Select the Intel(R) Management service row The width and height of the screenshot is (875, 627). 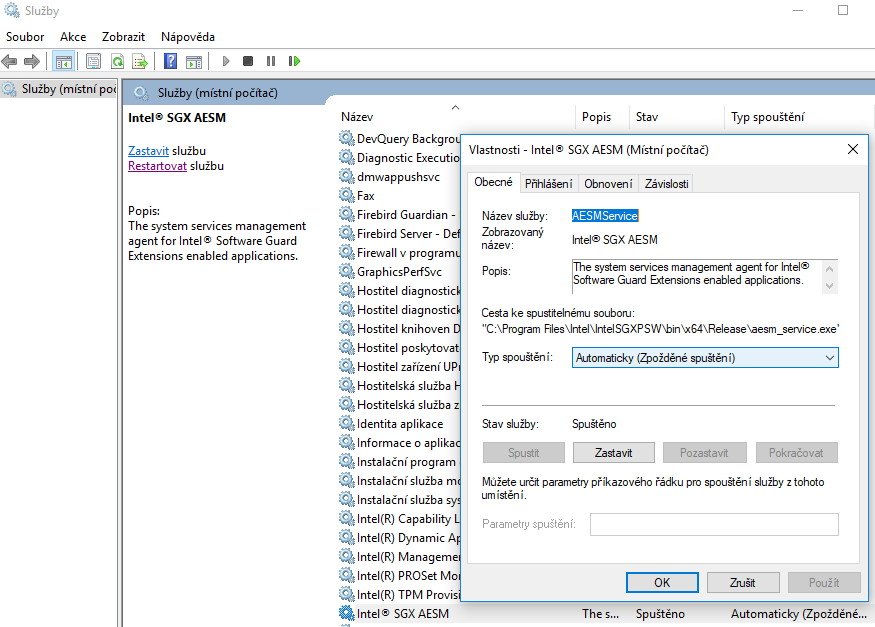coord(400,557)
